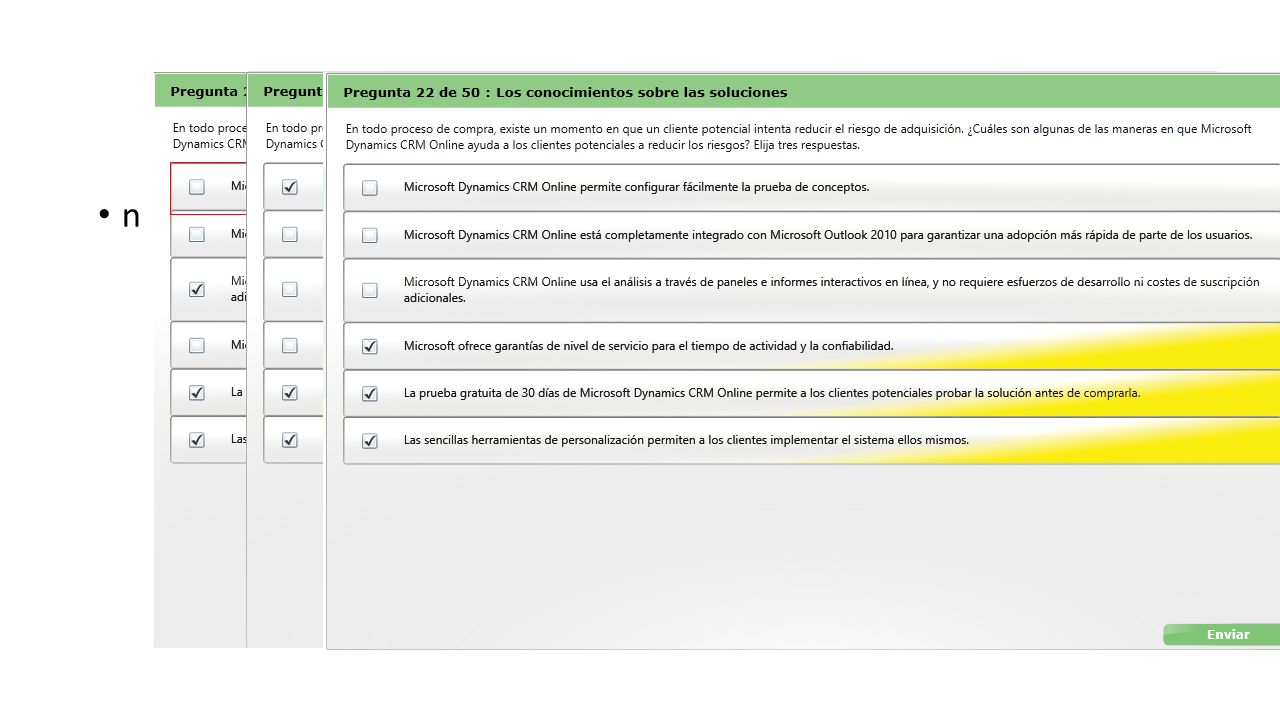Uncheck 'La prueba gratuita de 30 días' answer
This screenshot has height=720, width=1280.
pos(370,393)
